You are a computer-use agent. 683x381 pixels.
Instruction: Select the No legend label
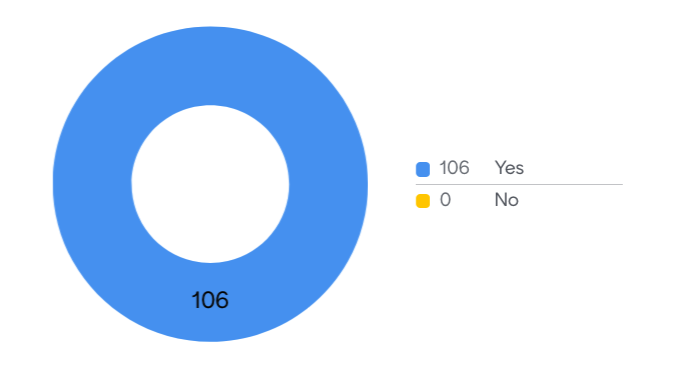[x=506, y=200]
